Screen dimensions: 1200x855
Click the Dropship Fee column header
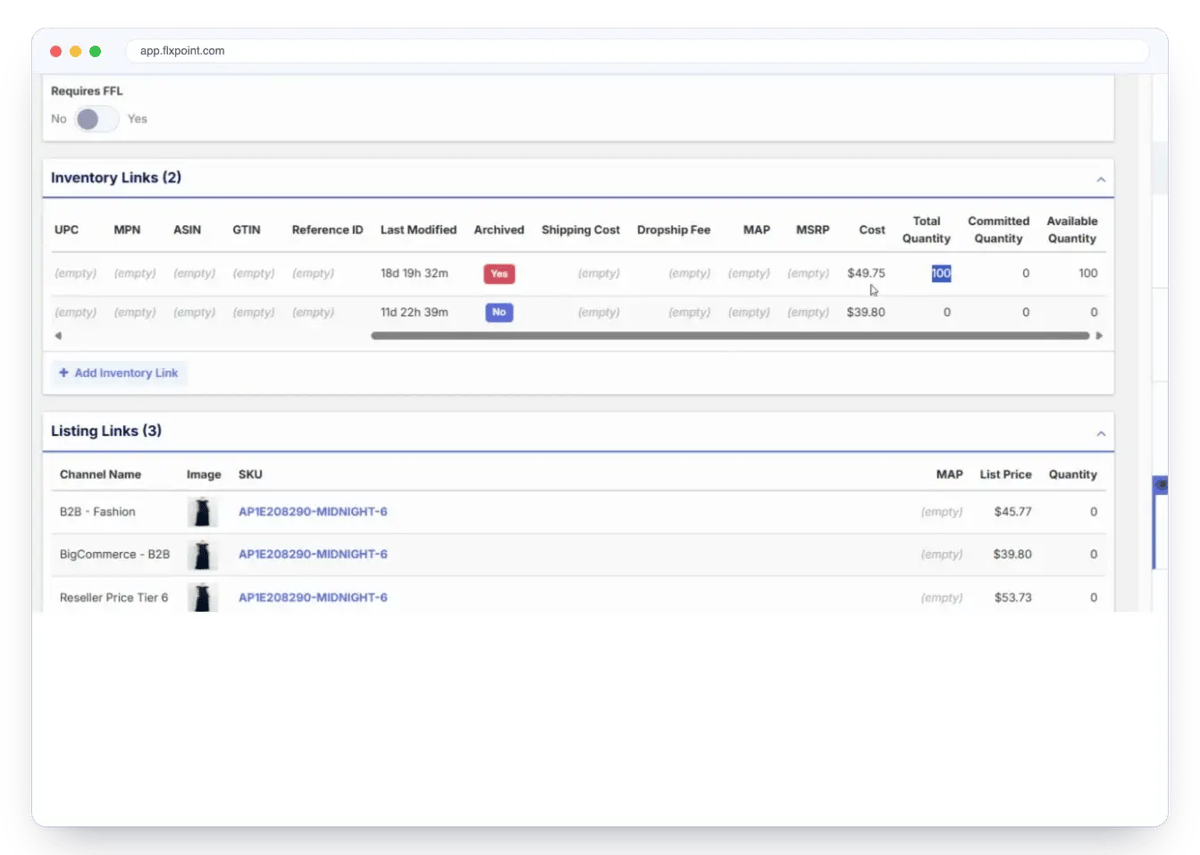[674, 230]
